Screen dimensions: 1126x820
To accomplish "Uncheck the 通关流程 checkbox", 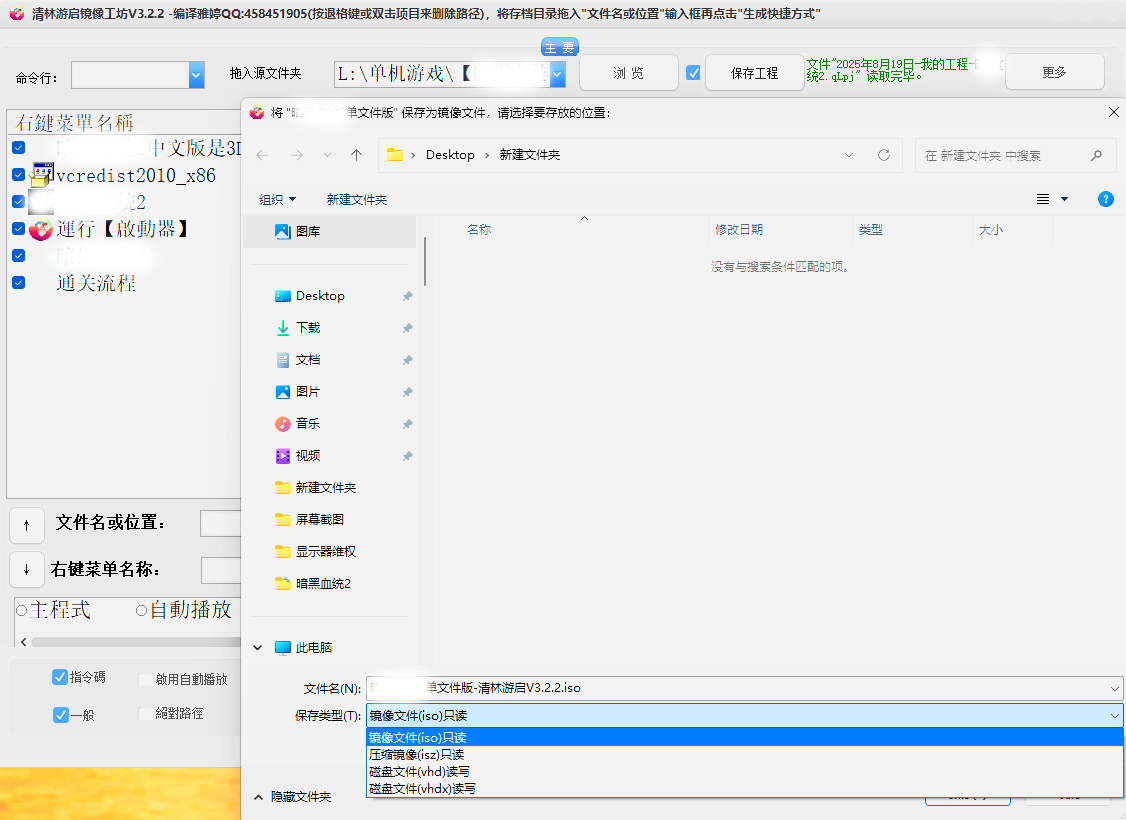I will pos(19,282).
